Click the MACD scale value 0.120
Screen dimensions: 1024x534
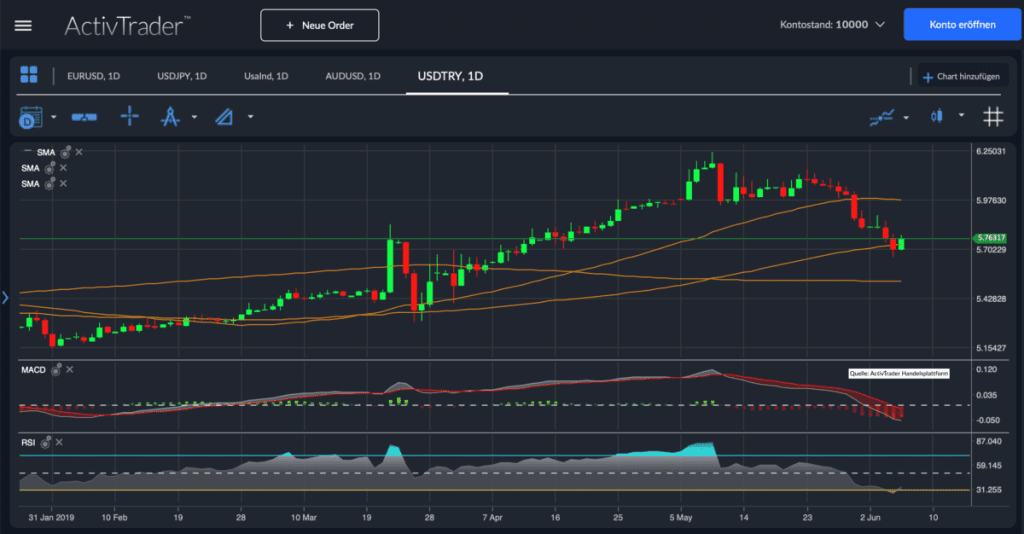(x=986, y=369)
